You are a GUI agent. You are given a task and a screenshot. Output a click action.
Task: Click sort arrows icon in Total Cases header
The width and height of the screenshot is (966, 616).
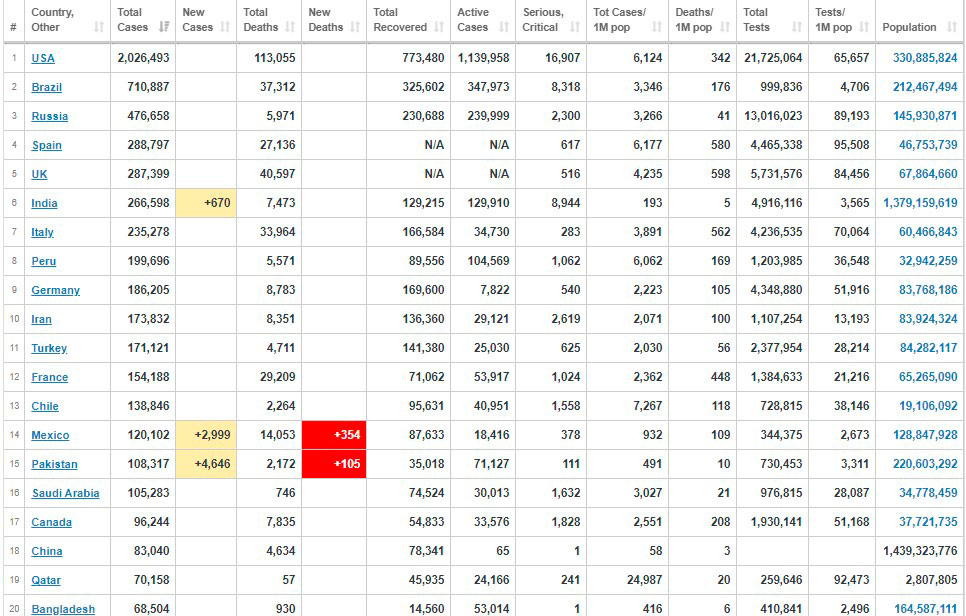click(165, 27)
